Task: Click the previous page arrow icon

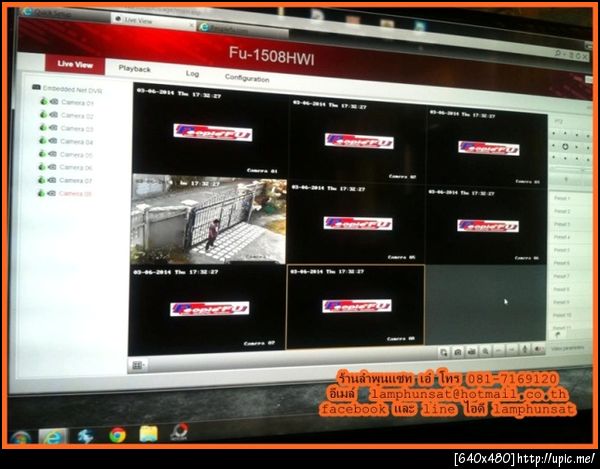Action: pyautogui.click(x=499, y=350)
